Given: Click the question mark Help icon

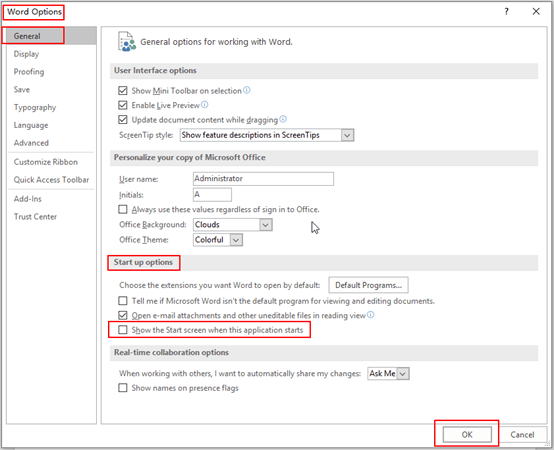Looking at the screenshot, I should coord(506,12).
